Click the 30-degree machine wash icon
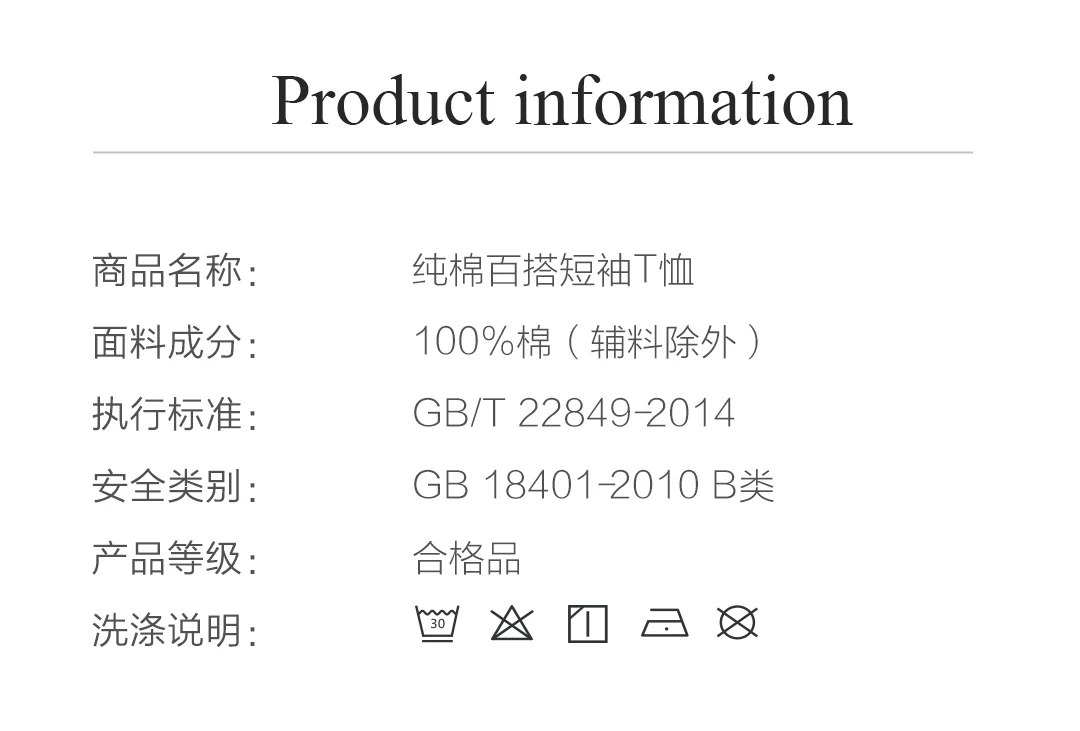1080x731 pixels. coord(437,624)
